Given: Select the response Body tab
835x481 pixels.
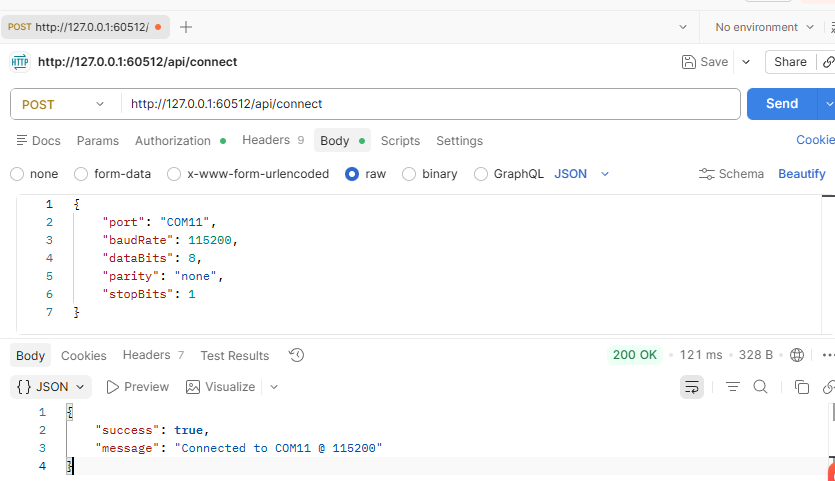Looking at the screenshot, I should coord(30,355).
